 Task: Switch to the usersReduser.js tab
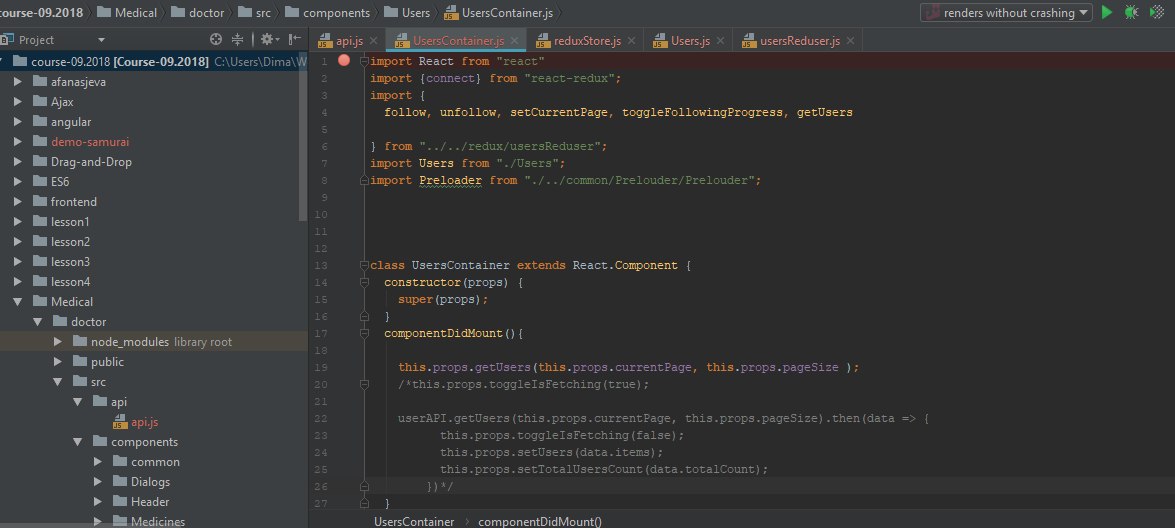click(798, 41)
